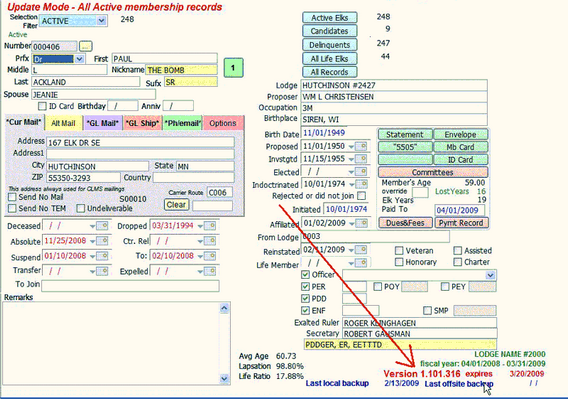Open calendar picker for Elected date

click(x=361, y=171)
